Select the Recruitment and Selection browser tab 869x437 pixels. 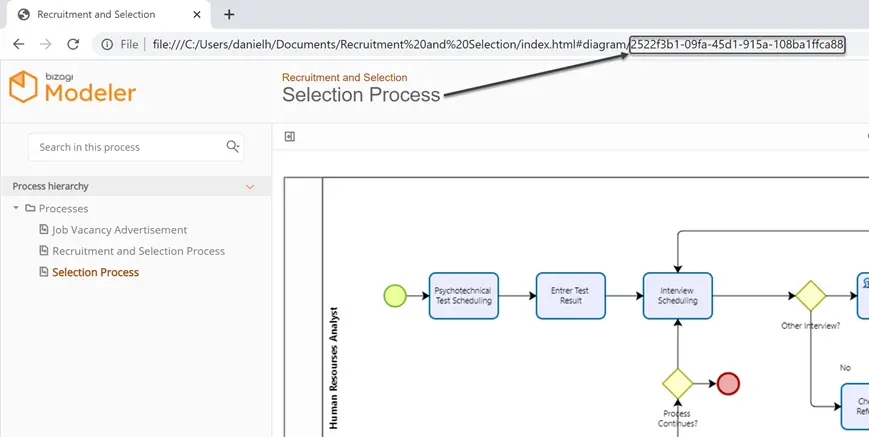click(108, 14)
